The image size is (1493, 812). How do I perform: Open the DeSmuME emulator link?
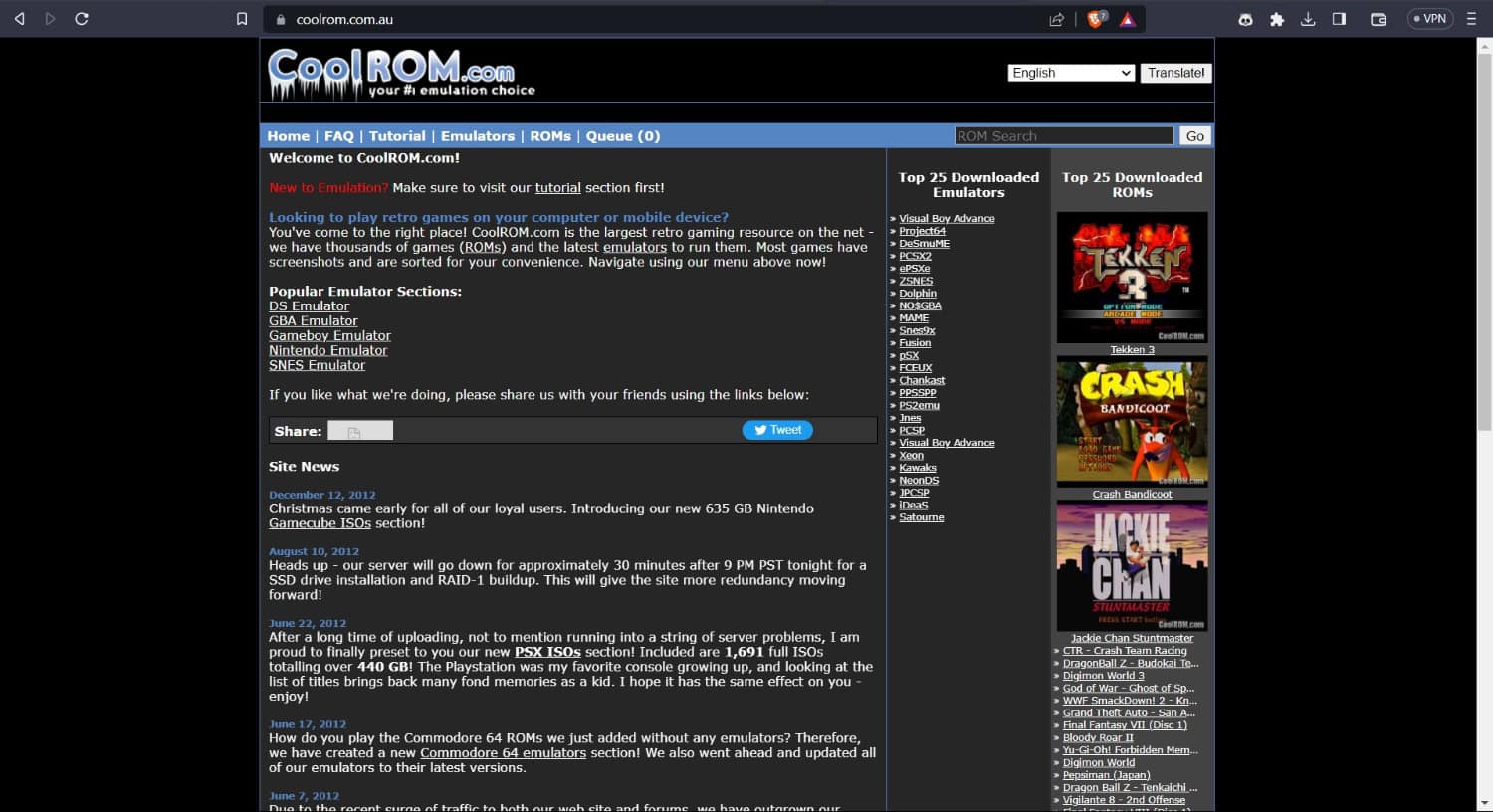924,244
